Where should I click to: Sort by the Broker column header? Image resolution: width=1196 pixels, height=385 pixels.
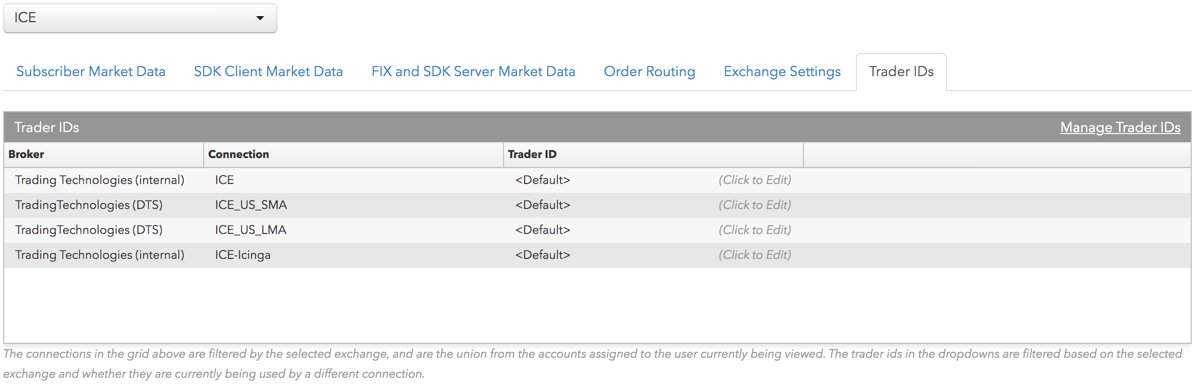104,154
